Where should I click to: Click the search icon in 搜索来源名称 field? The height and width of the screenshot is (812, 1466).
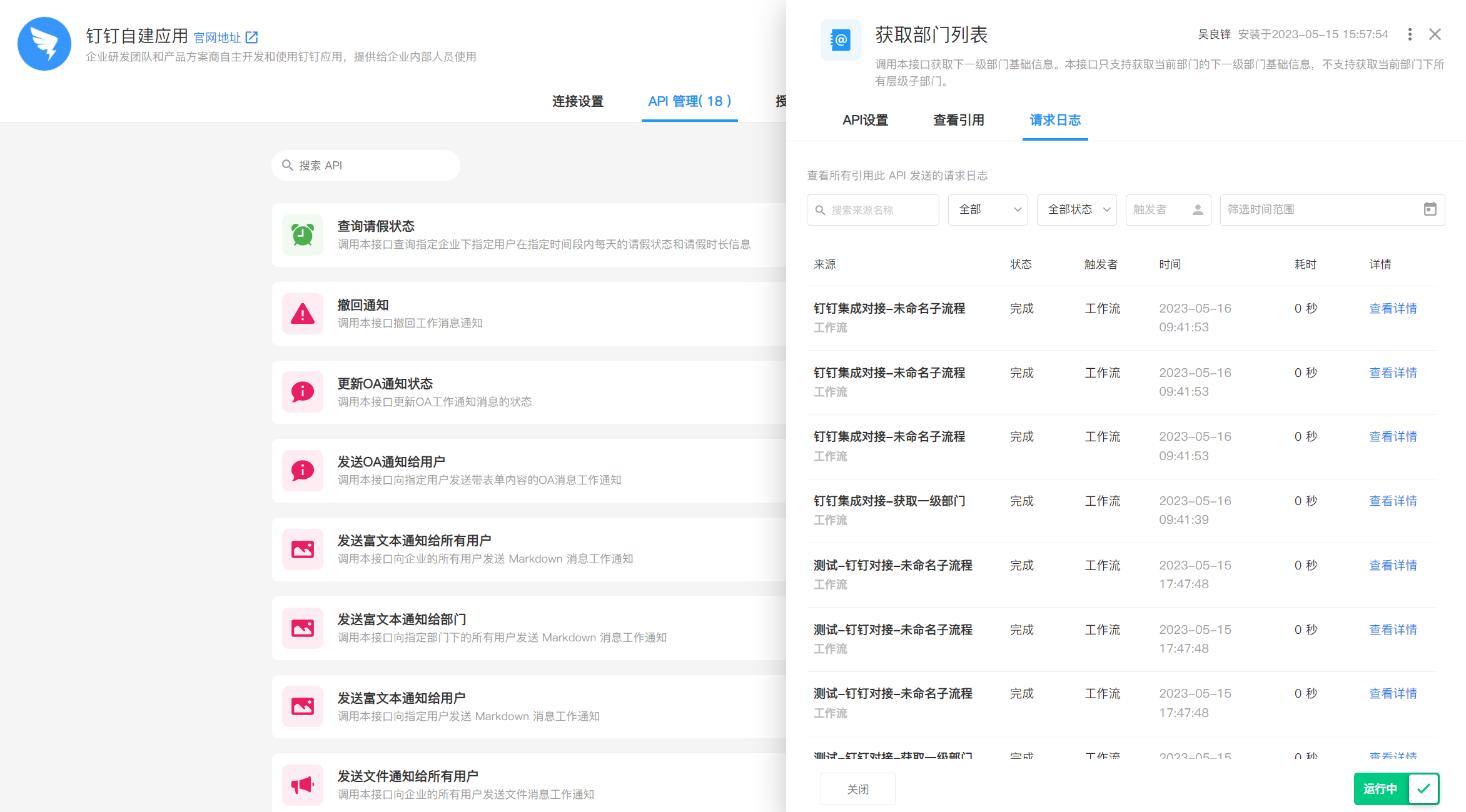[x=821, y=210]
